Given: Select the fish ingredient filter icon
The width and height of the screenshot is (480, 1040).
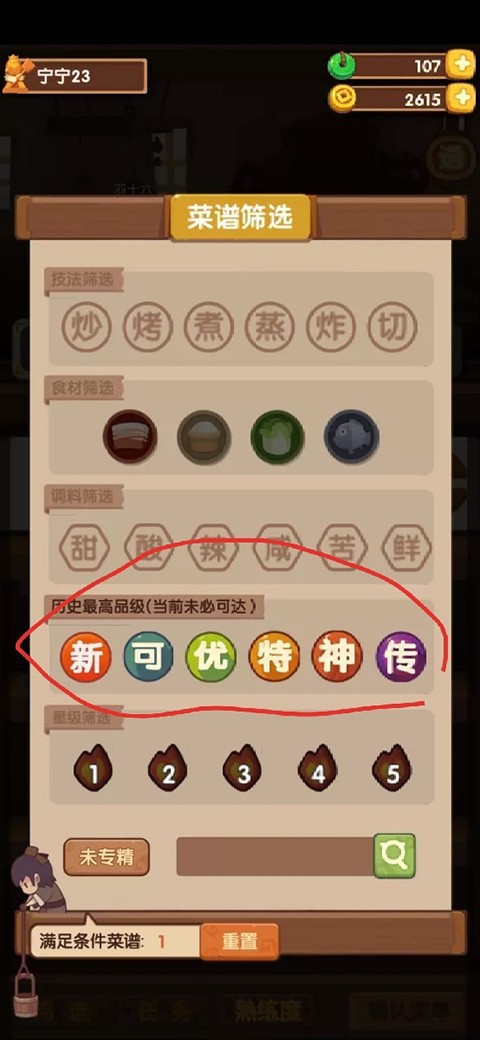Looking at the screenshot, I should [x=351, y=437].
